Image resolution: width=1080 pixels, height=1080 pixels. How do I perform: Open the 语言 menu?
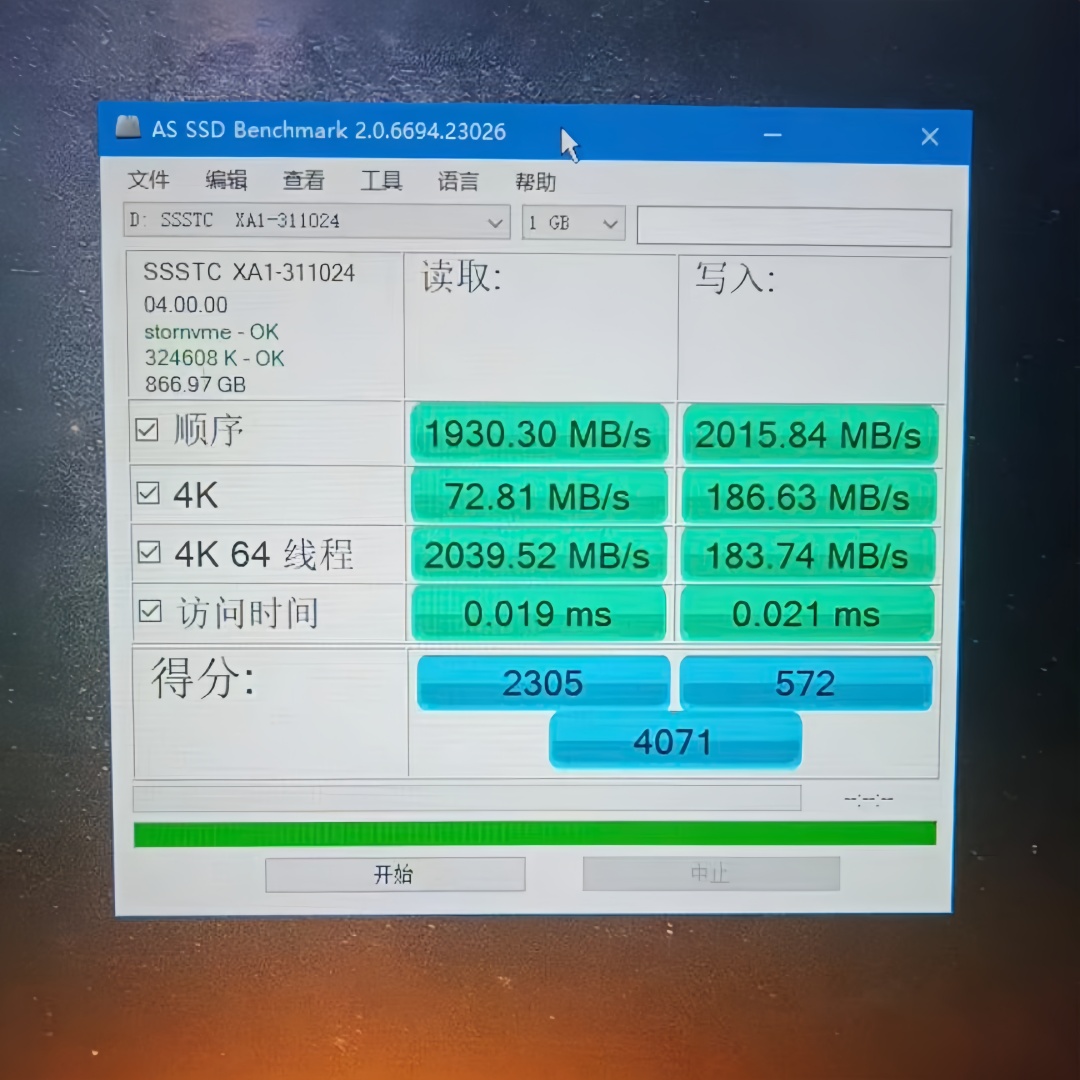pos(458,182)
